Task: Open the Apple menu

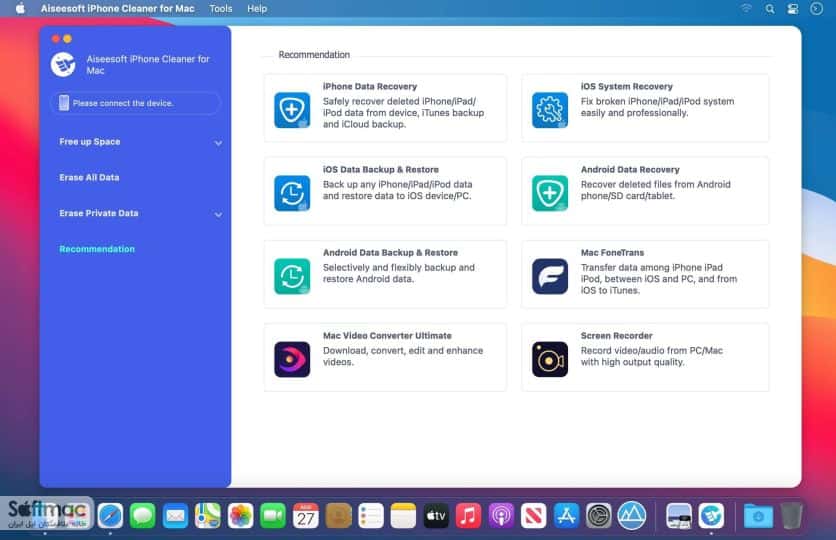Action: coord(20,9)
